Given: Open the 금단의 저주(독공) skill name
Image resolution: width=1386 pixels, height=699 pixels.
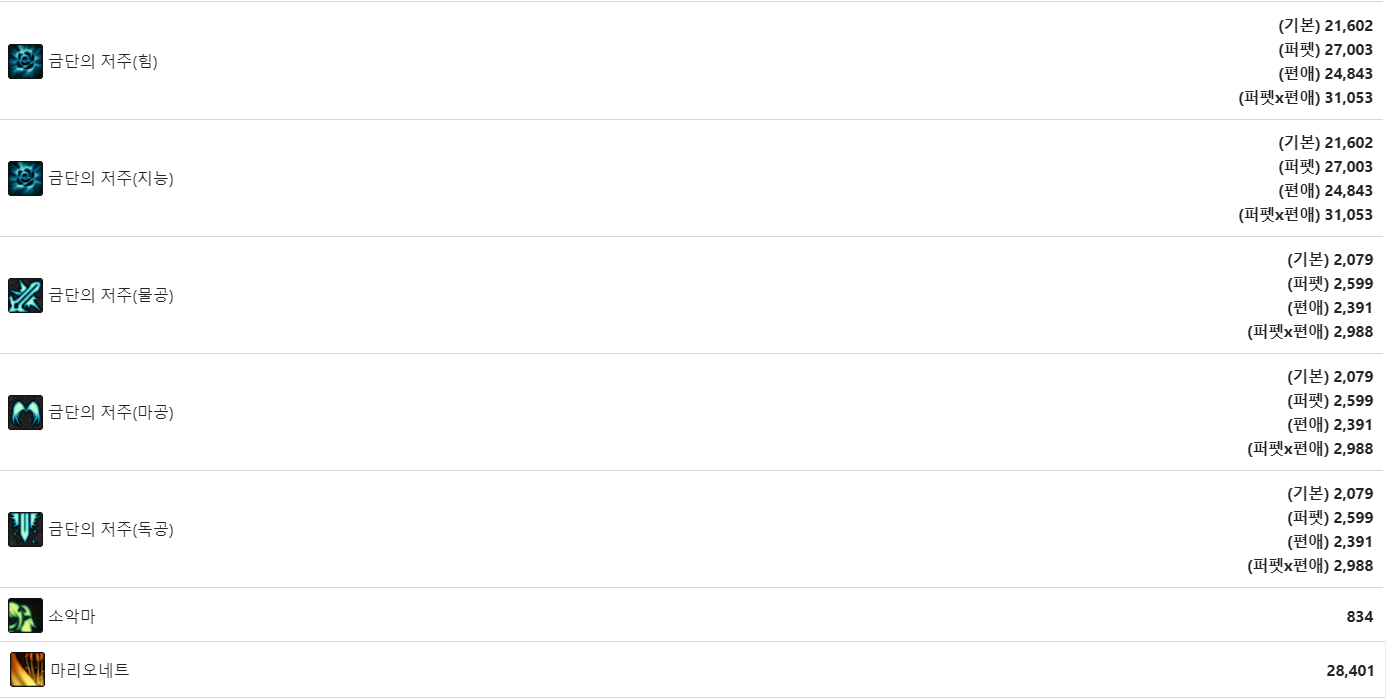Looking at the screenshot, I should 111,529.
